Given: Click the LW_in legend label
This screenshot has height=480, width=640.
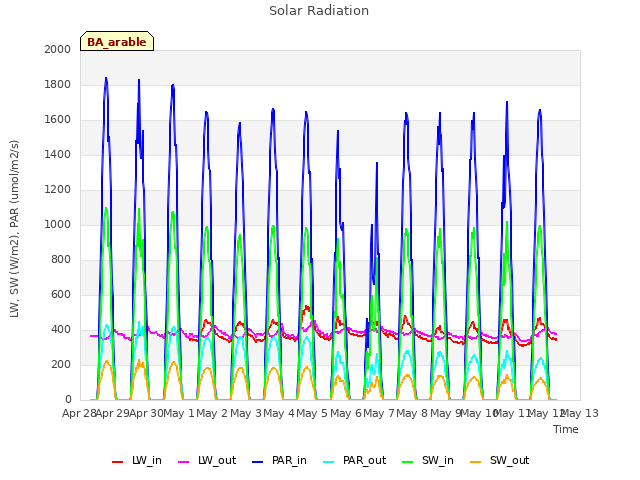Looking at the screenshot, I should click(x=147, y=461).
